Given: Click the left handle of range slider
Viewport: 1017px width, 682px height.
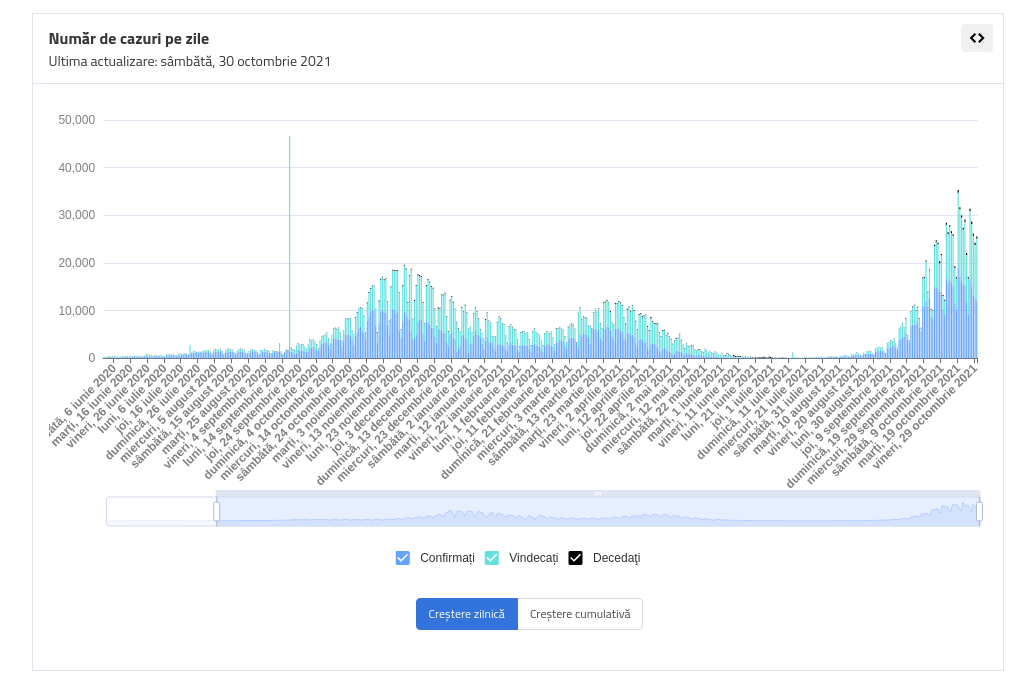Looking at the screenshot, I should (216, 512).
